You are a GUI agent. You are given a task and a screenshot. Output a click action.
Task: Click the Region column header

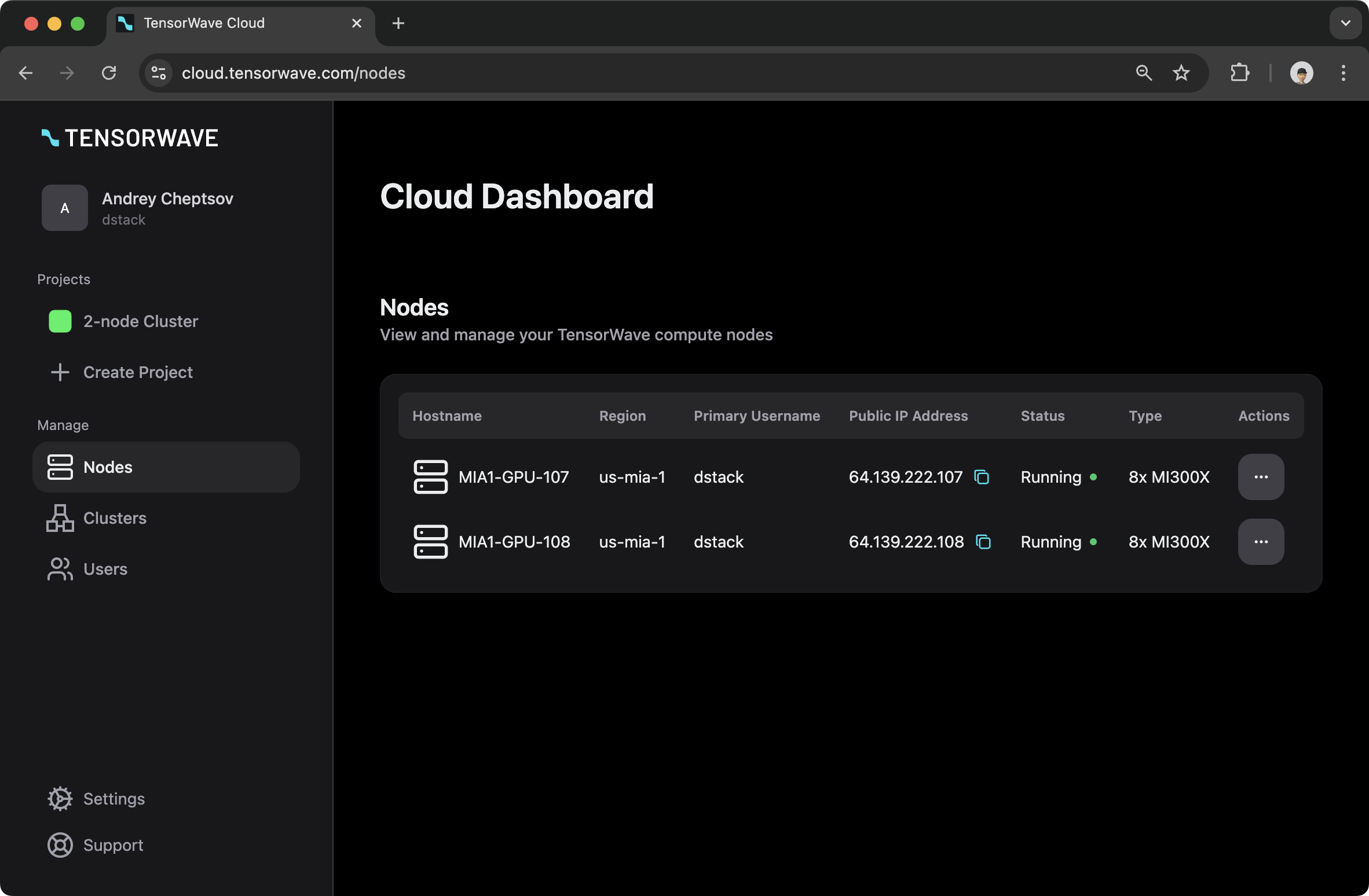point(623,416)
